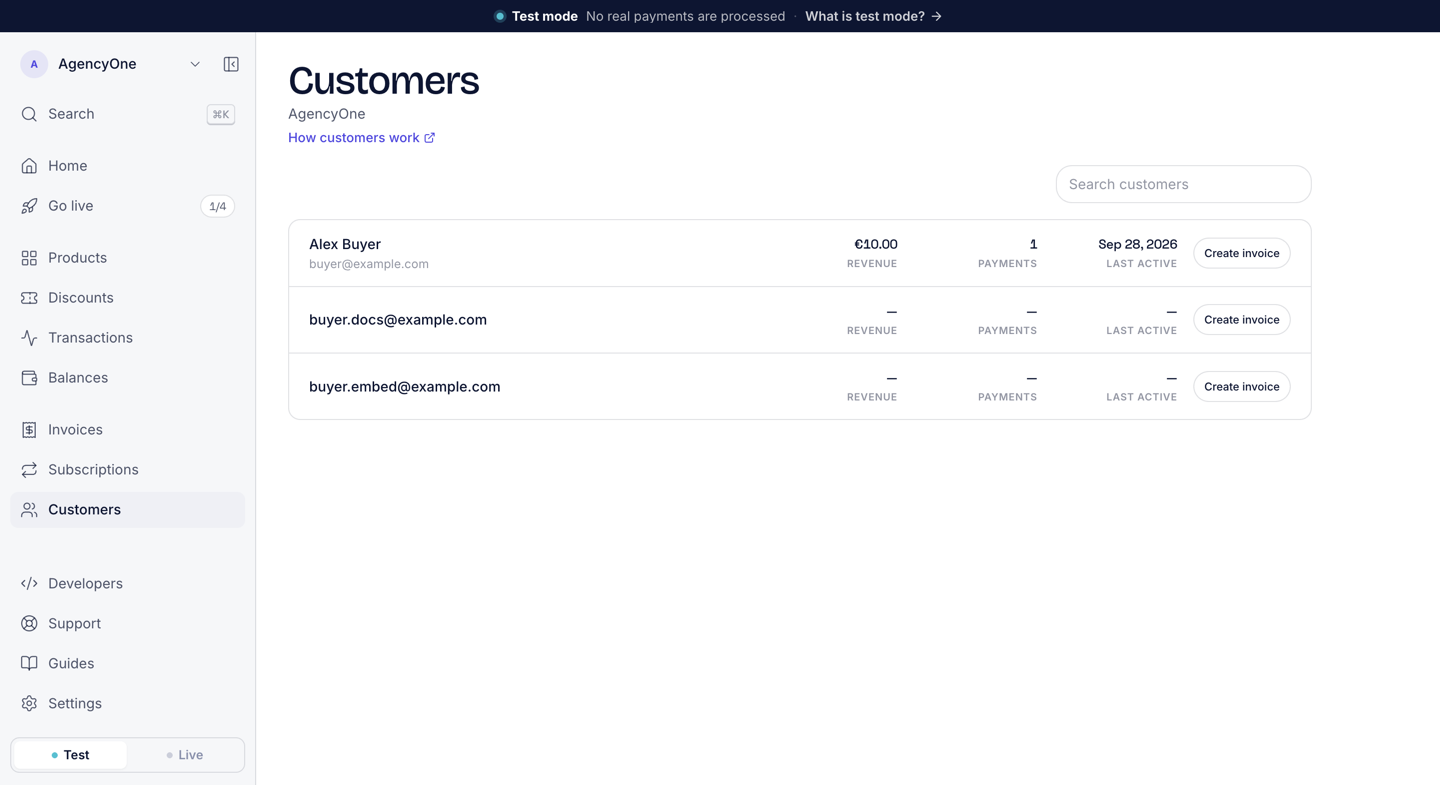Screen dimensions: 1440x785
Task: Click the Settings gear icon
Action: tap(29, 704)
